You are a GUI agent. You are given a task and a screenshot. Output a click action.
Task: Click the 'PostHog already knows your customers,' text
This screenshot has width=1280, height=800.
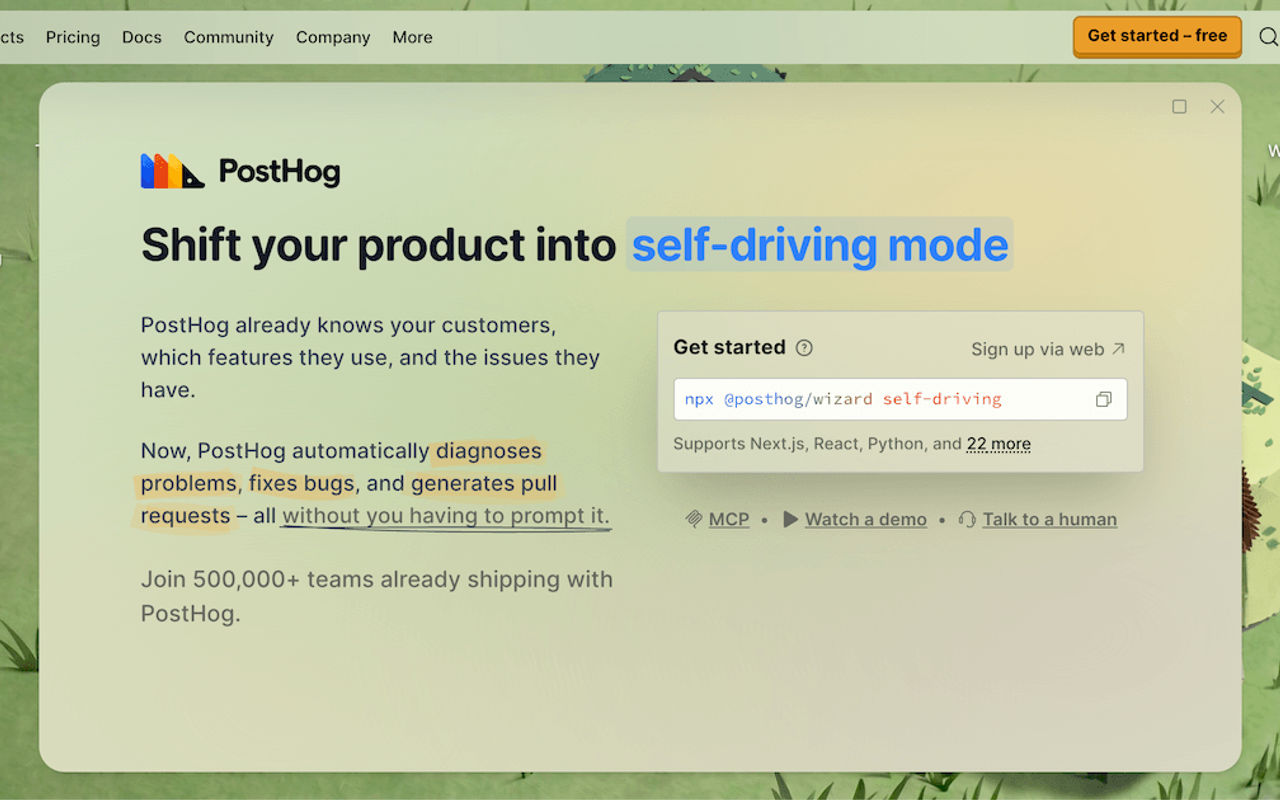click(348, 325)
